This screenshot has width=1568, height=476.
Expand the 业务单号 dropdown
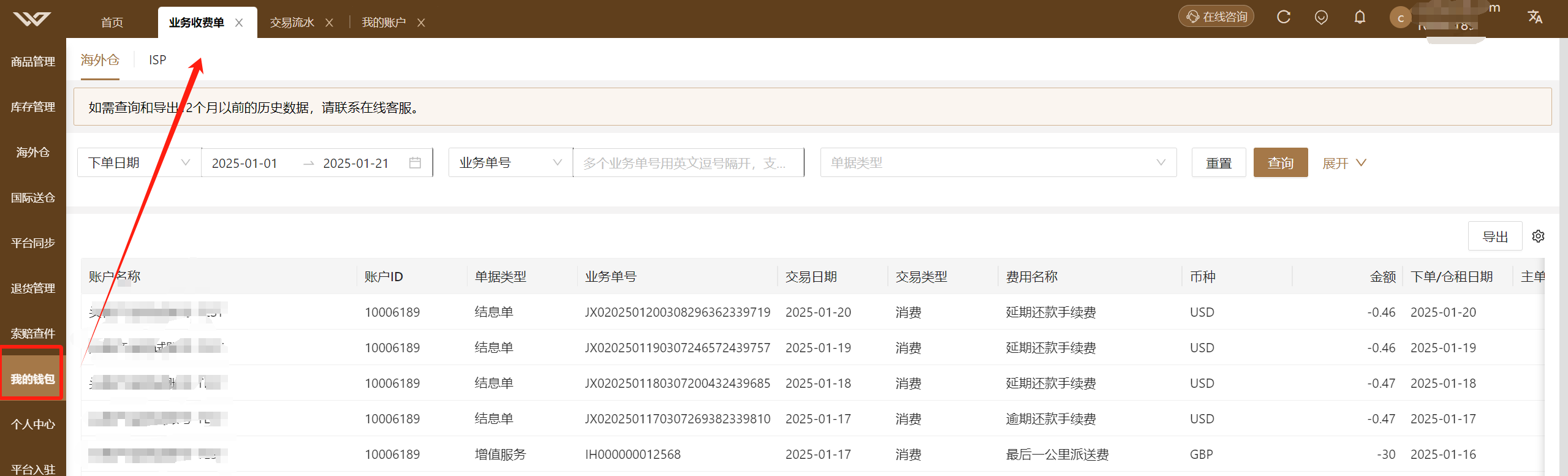510,163
